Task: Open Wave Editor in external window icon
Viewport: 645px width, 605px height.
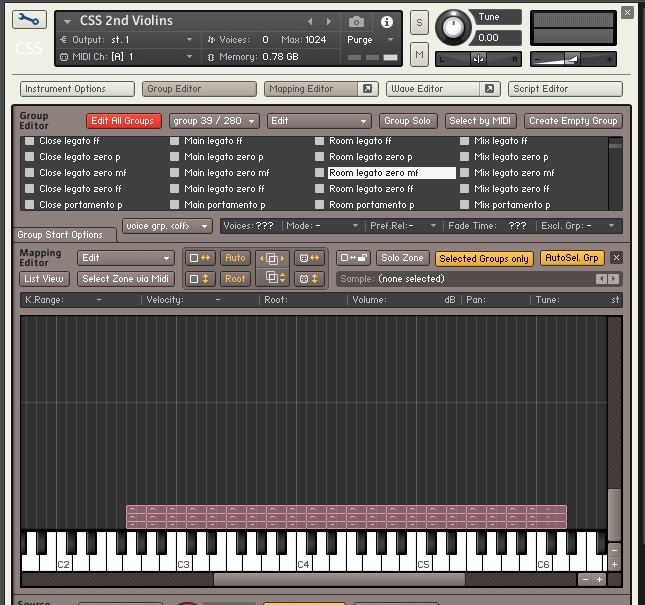Action: 489,89
